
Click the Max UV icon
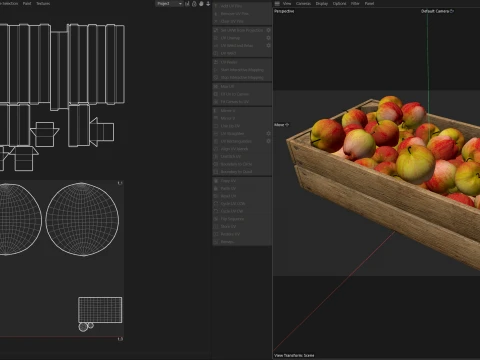tap(216, 87)
